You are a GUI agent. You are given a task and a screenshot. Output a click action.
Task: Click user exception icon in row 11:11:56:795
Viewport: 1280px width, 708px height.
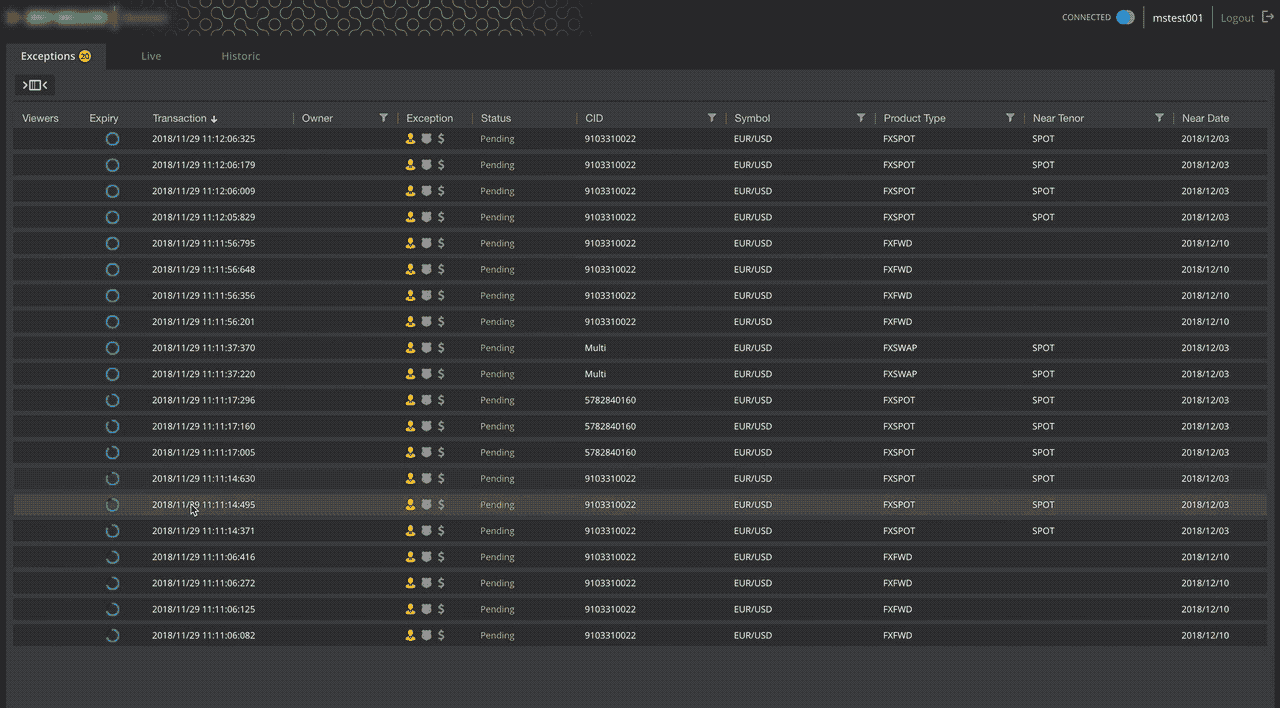coord(410,243)
